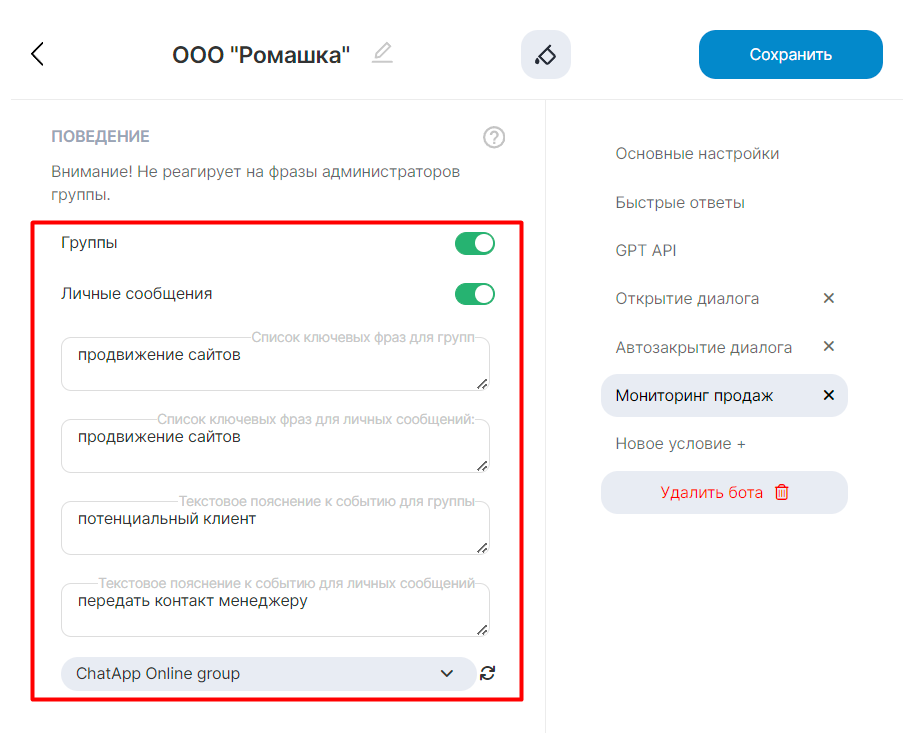Go to the Быстрые ответы section
This screenshot has height=733, width=922.
[x=680, y=203]
